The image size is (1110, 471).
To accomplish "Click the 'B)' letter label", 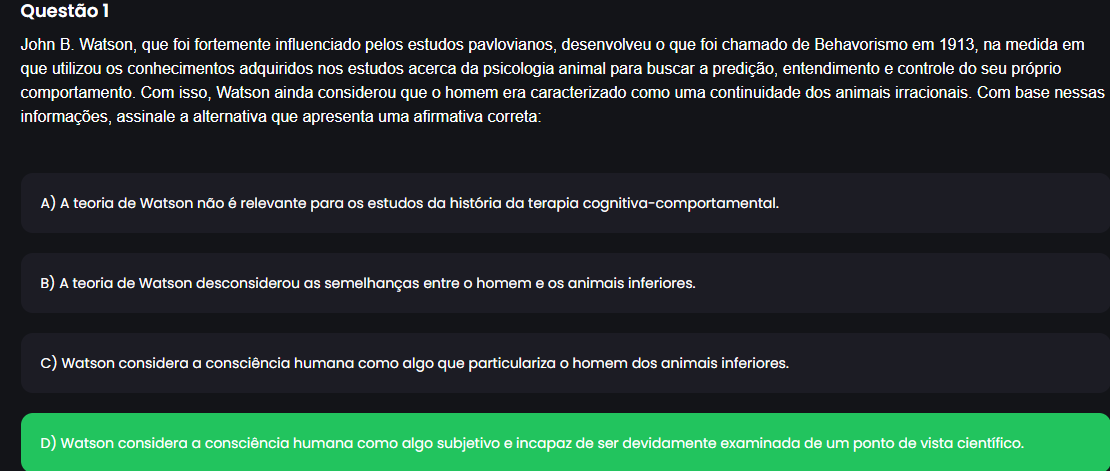I will [x=49, y=284].
